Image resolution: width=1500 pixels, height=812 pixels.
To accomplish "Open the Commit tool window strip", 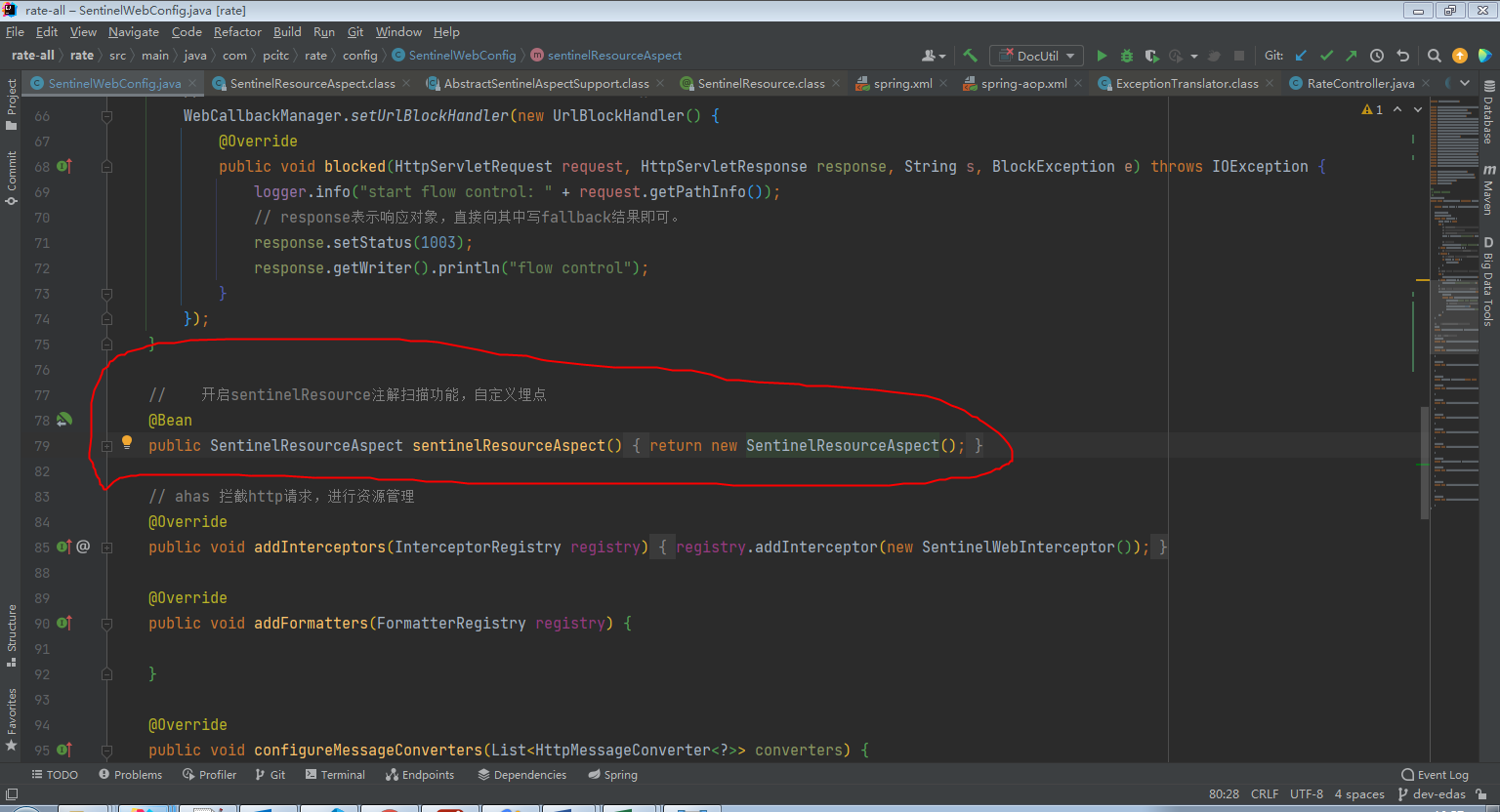I will click(x=11, y=178).
